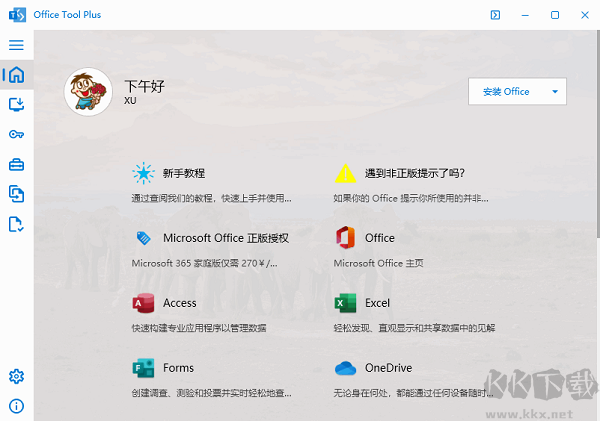600x421 pixels.
Task: Open 遇到非正版提示了吗? link
Action: click(x=414, y=173)
